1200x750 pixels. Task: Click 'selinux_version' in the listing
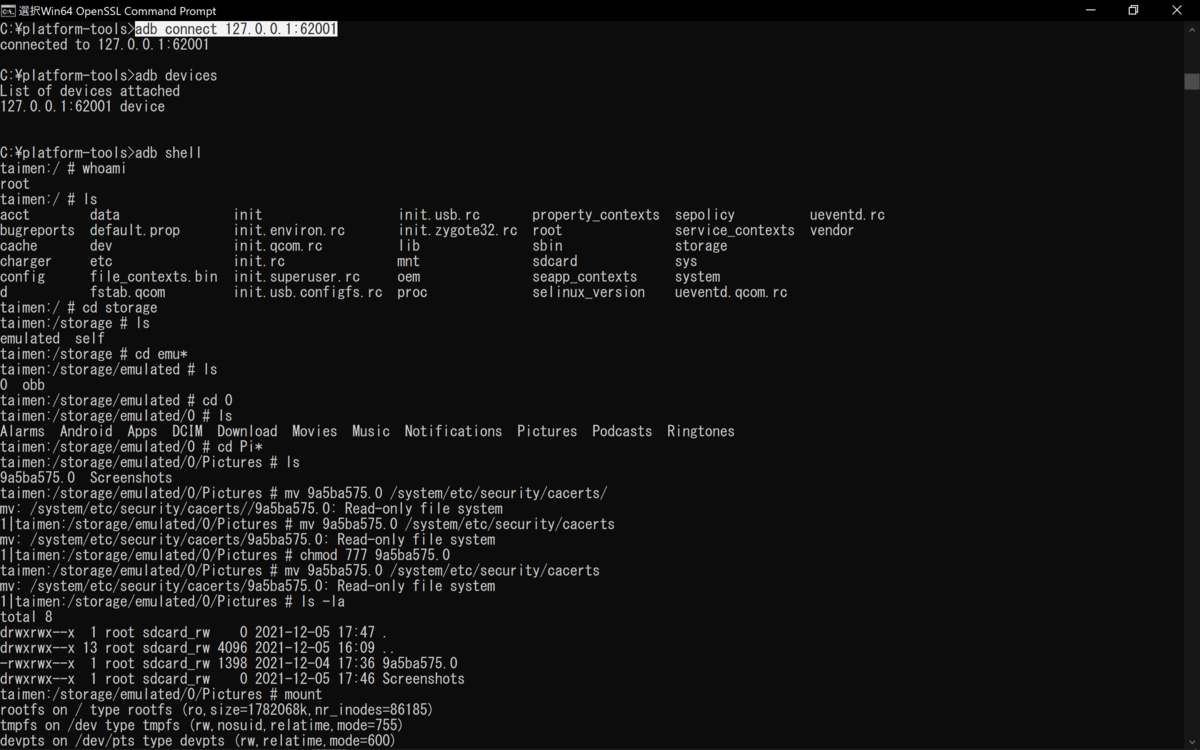pos(589,292)
